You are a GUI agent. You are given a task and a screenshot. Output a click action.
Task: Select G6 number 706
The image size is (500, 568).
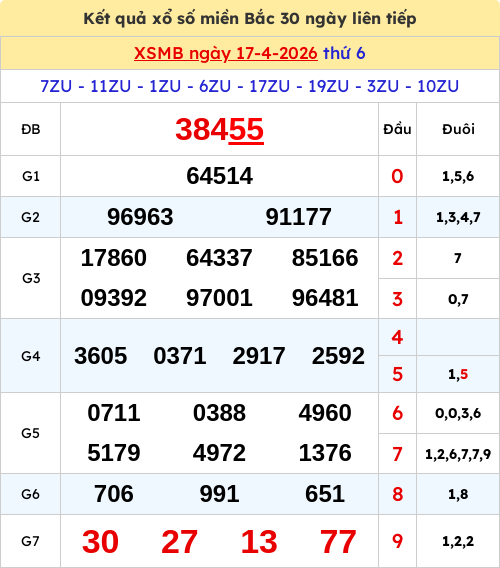pos(114,494)
